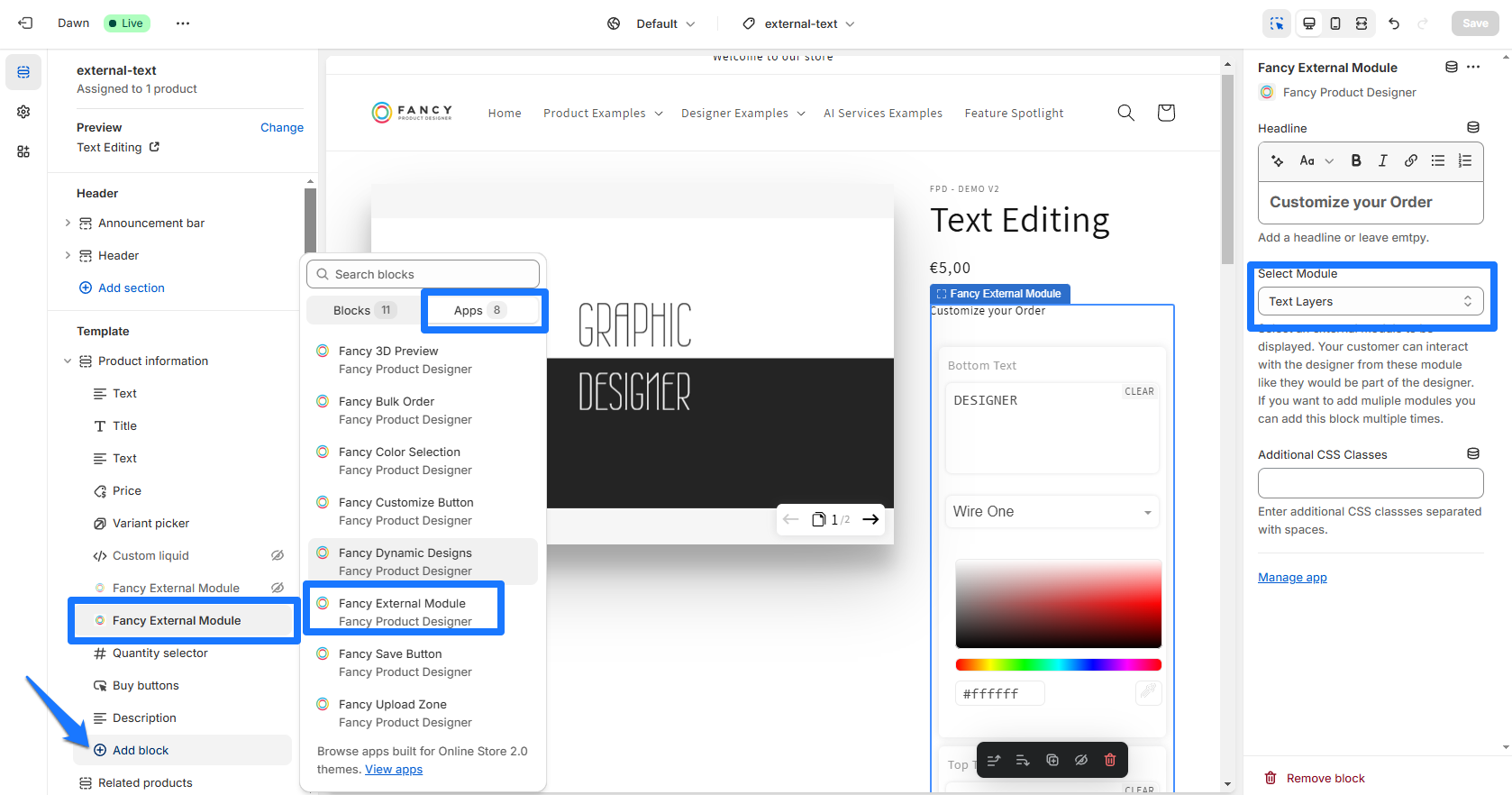Viewport: 1512px width, 795px height.
Task: Click the Additional CSS Classes dynamic source icon
Action: [1473, 453]
